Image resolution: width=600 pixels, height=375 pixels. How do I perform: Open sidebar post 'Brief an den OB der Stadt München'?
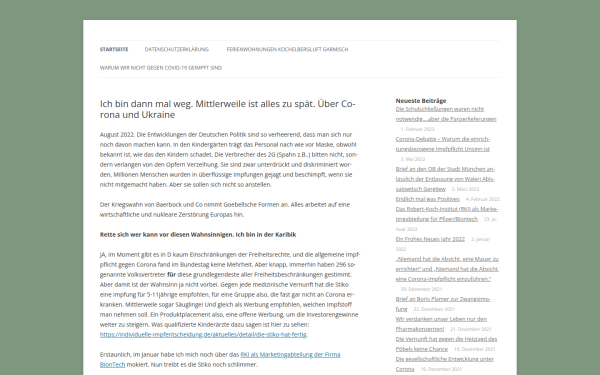445,179
